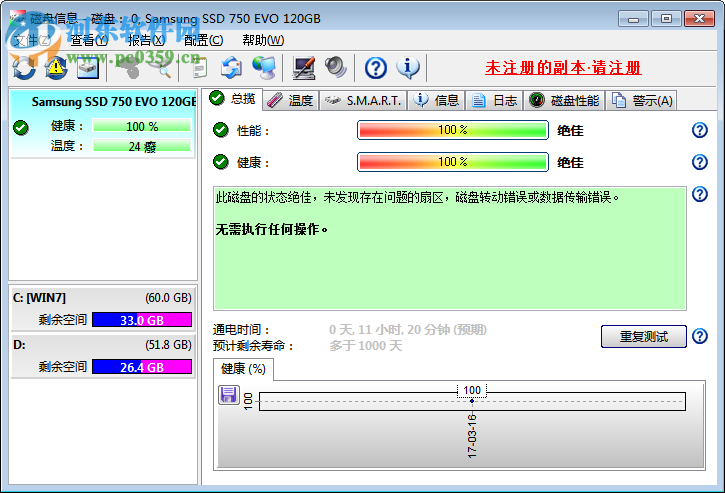725x493 pixels.
Task: Click the 多于 1000 天 remaining lifetime value
Action: (366, 346)
